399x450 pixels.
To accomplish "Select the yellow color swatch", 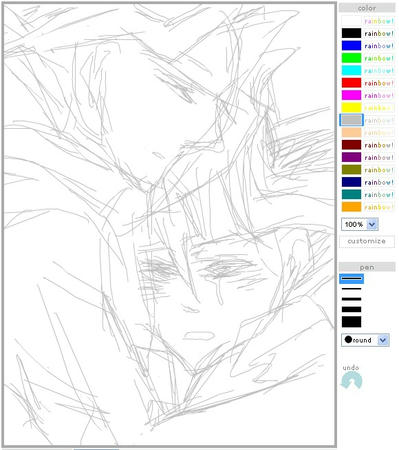I will 351,108.
